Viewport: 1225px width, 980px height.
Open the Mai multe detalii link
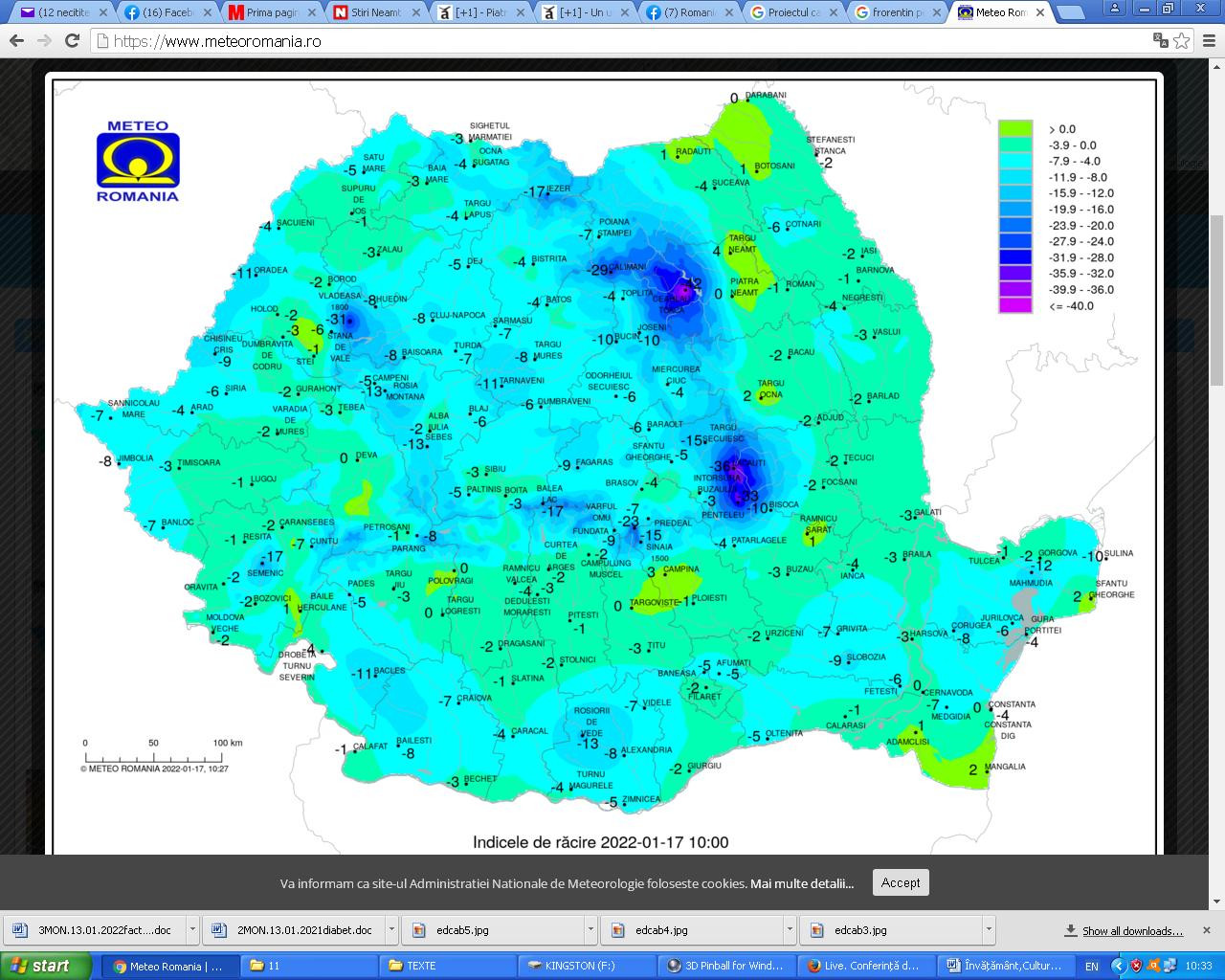[x=801, y=883]
